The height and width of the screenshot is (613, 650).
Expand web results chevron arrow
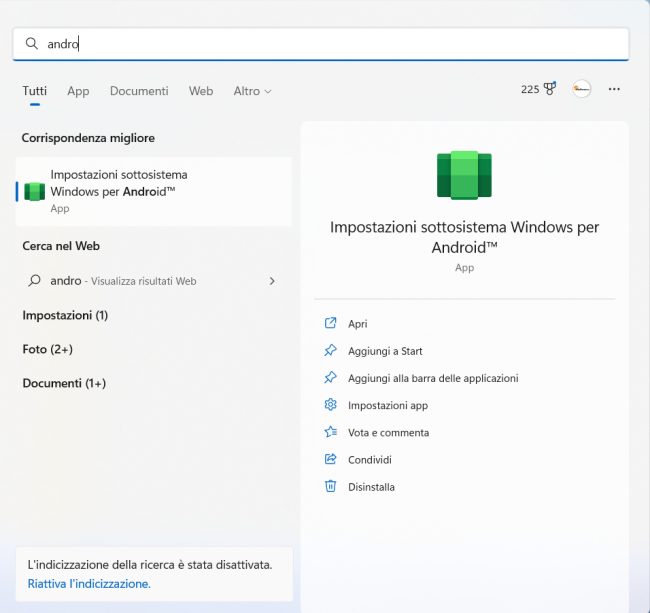click(272, 281)
